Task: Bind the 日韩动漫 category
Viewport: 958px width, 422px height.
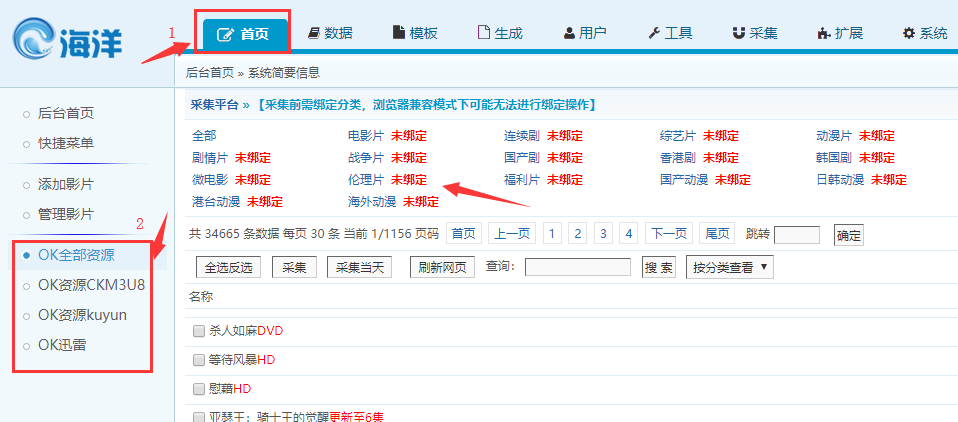Action: click(x=888, y=180)
